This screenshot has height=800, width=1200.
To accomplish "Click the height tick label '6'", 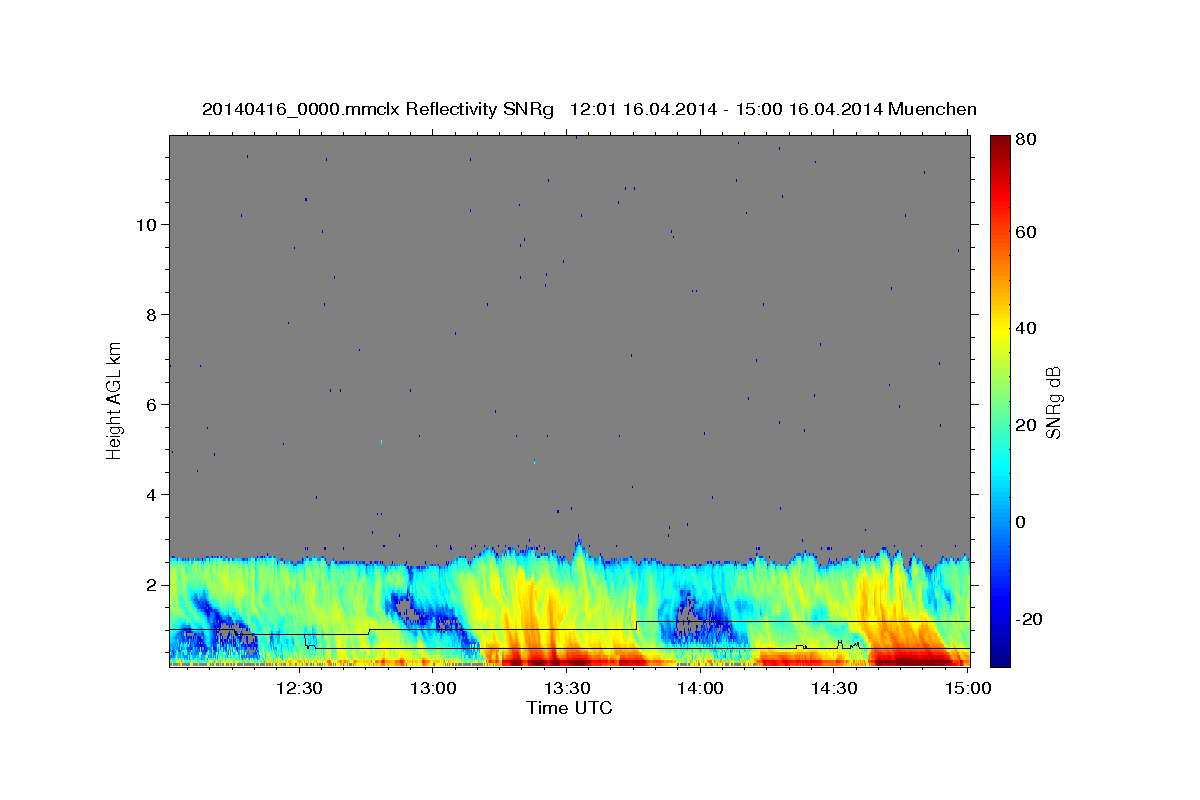I will (x=152, y=404).
